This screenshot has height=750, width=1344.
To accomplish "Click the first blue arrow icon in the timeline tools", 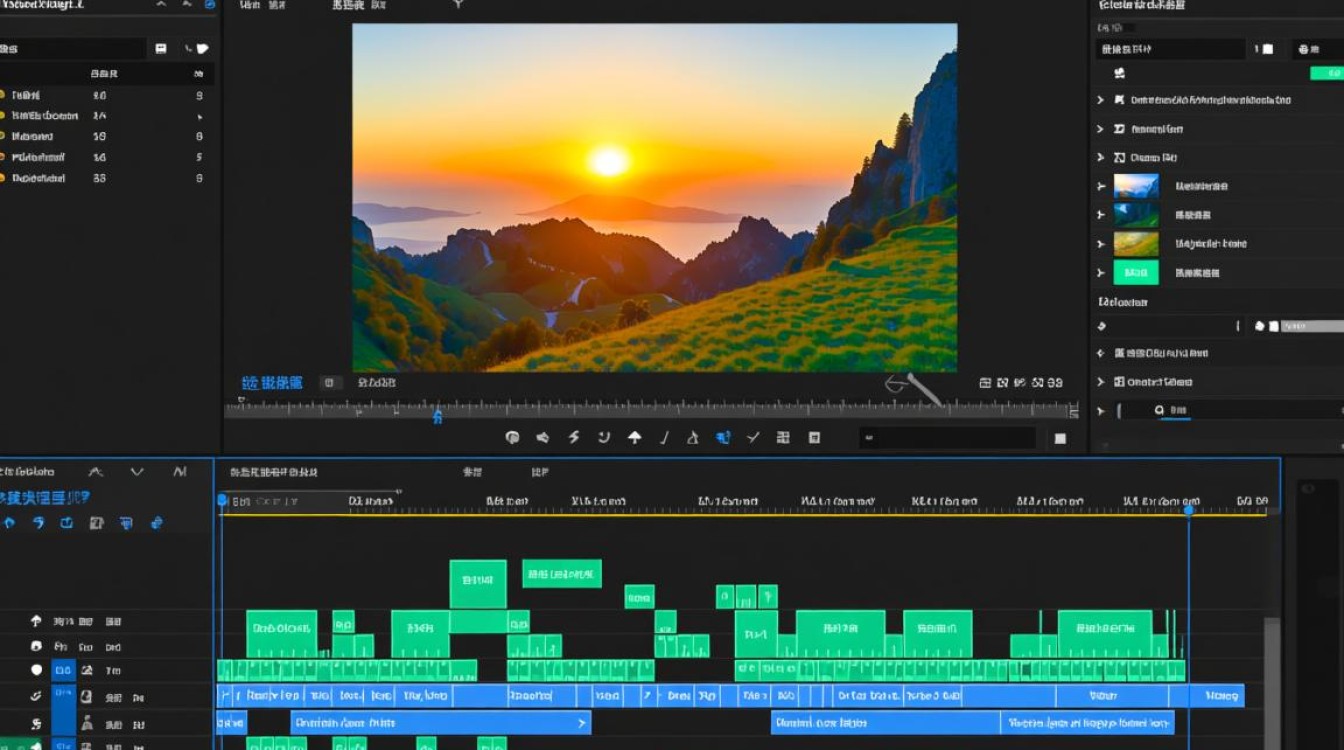I will click(9, 523).
